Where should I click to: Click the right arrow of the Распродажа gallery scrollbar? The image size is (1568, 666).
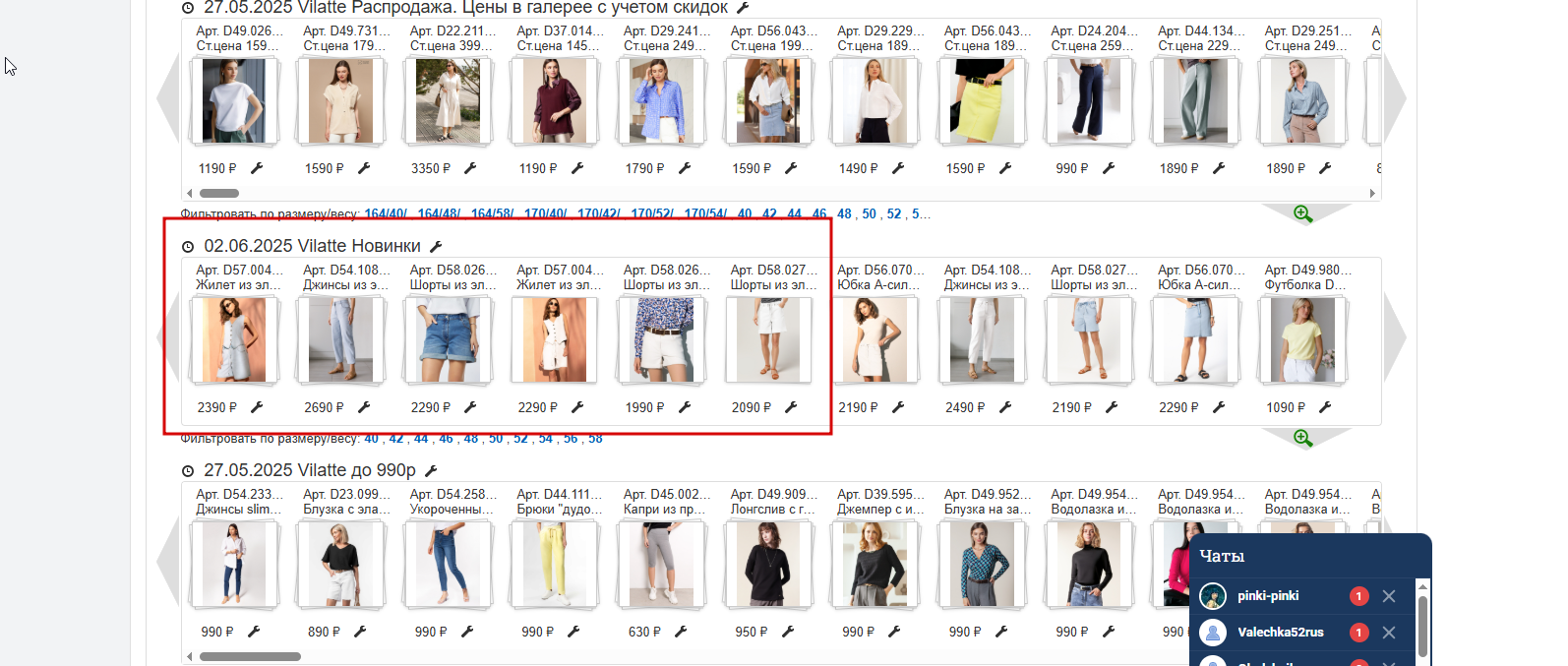click(x=1372, y=193)
